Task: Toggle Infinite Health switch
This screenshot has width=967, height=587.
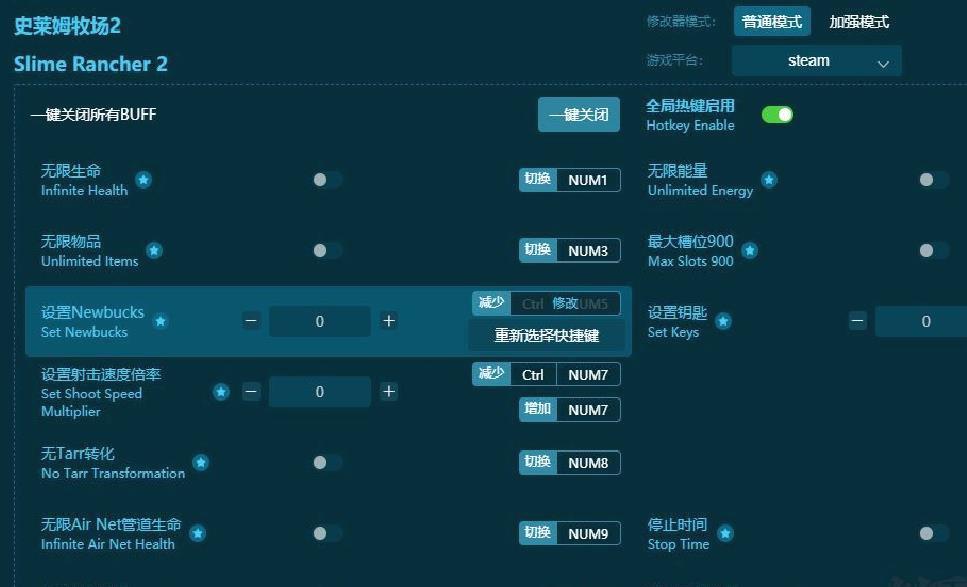Action: click(327, 179)
